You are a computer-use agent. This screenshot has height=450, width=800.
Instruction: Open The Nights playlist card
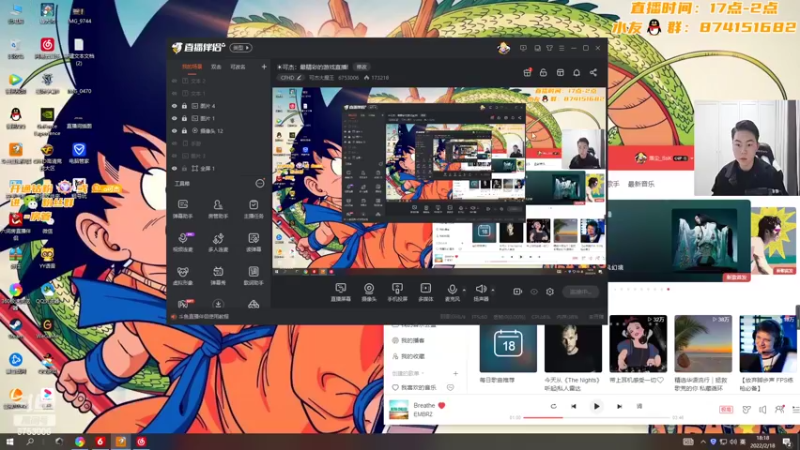click(x=573, y=353)
